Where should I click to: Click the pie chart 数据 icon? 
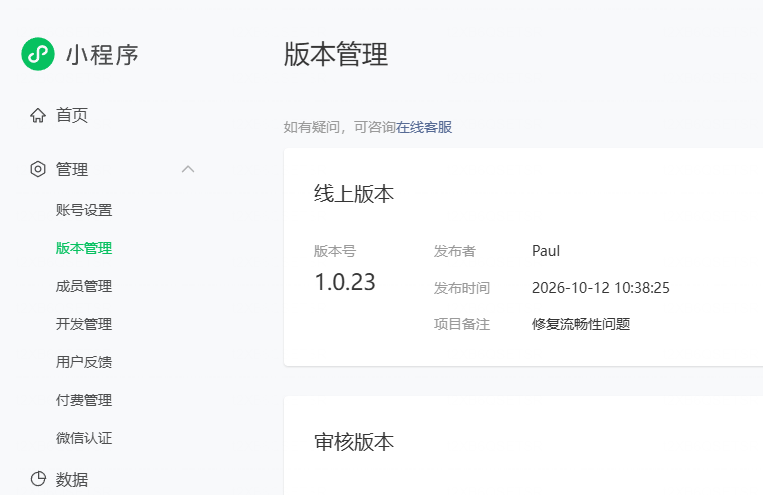pyautogui.click(x=38, y=479)
